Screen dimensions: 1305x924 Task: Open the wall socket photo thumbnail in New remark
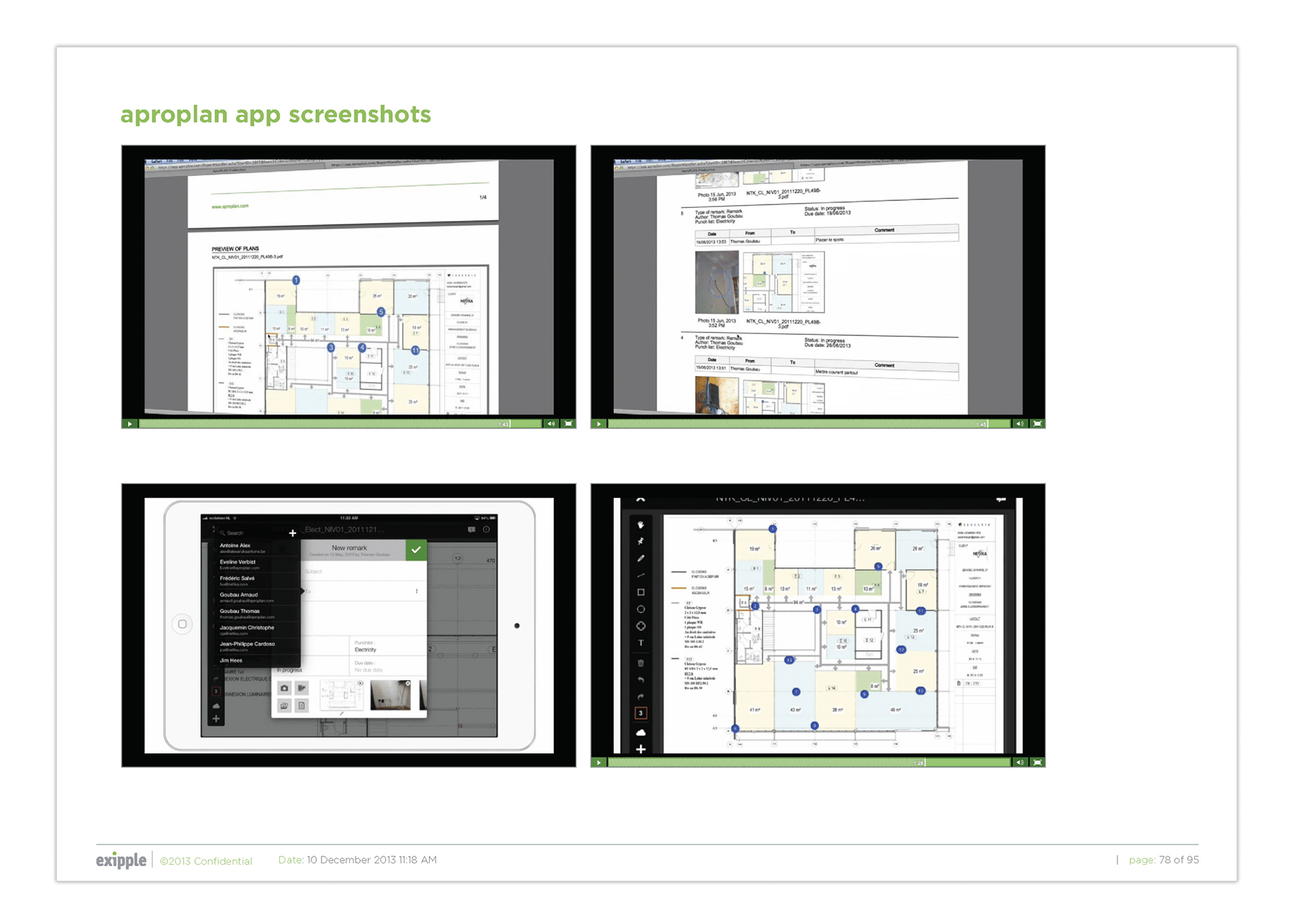(x=390, y=696)
